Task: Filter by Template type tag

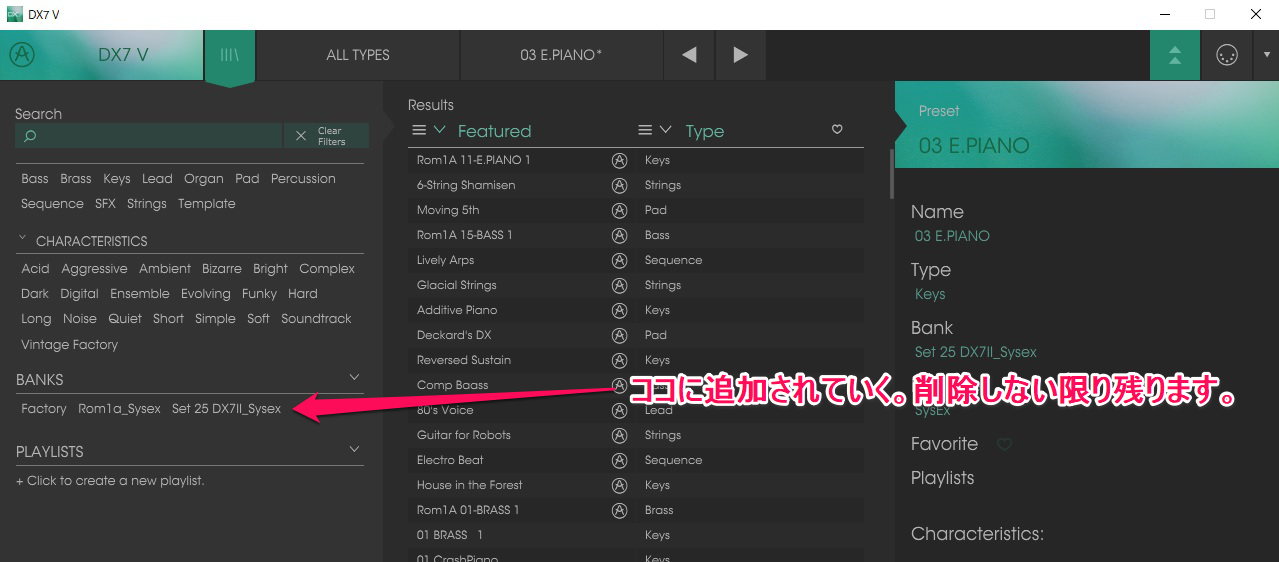Action: [207, 204]
